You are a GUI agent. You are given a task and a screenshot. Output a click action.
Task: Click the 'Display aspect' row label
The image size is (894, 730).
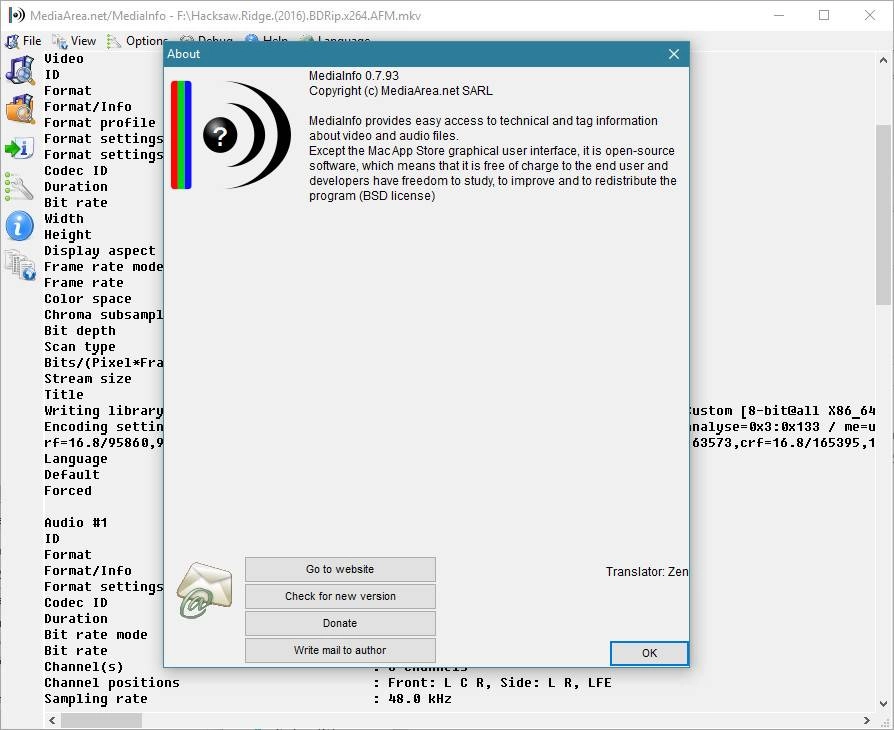pos(100,251)
